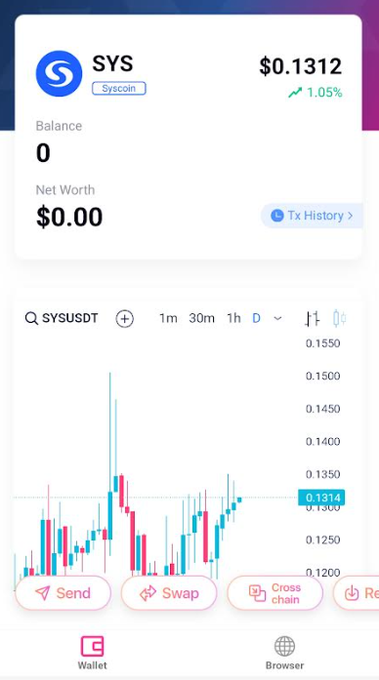The height and width of the screenshot is (680, 379).
Task: Open Tx History via its chevron
Action: (x=350, y=216)
